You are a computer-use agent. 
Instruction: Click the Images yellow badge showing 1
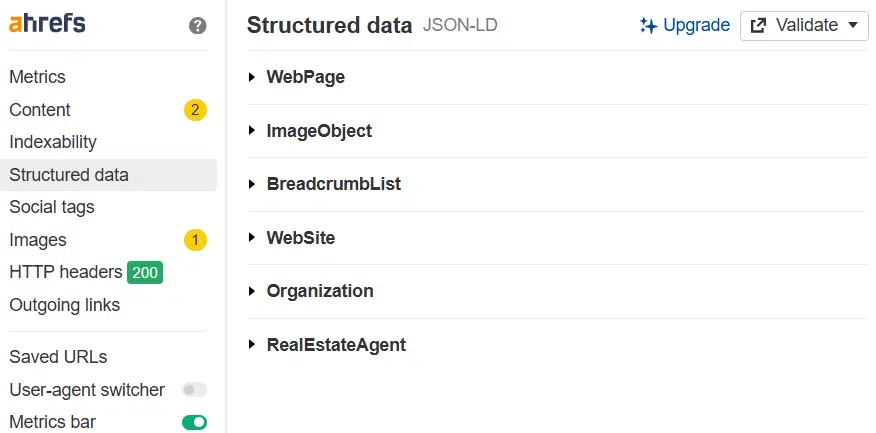pyautogui.click(x=195, y=240)
